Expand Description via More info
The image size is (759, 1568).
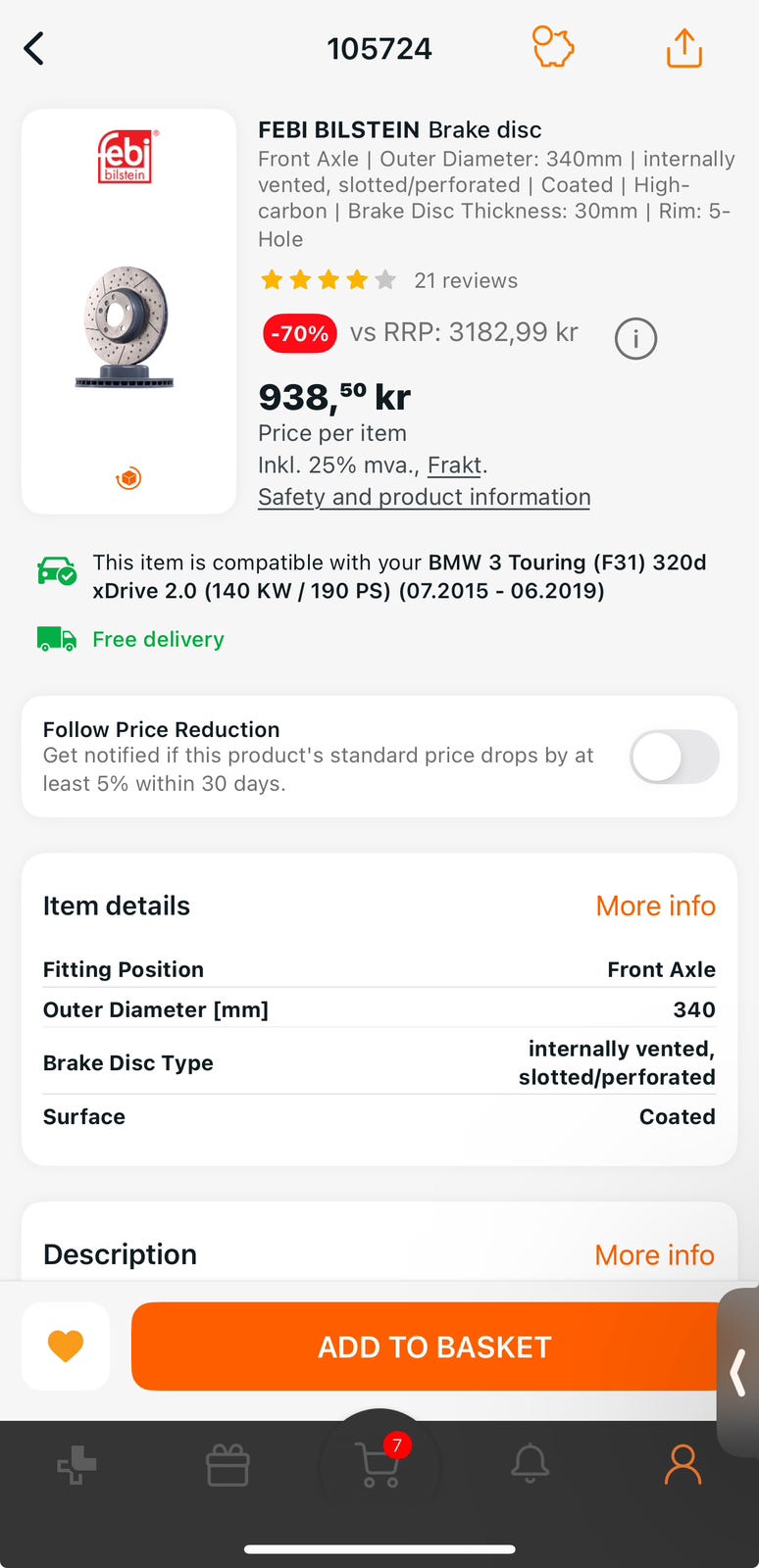654,1254
